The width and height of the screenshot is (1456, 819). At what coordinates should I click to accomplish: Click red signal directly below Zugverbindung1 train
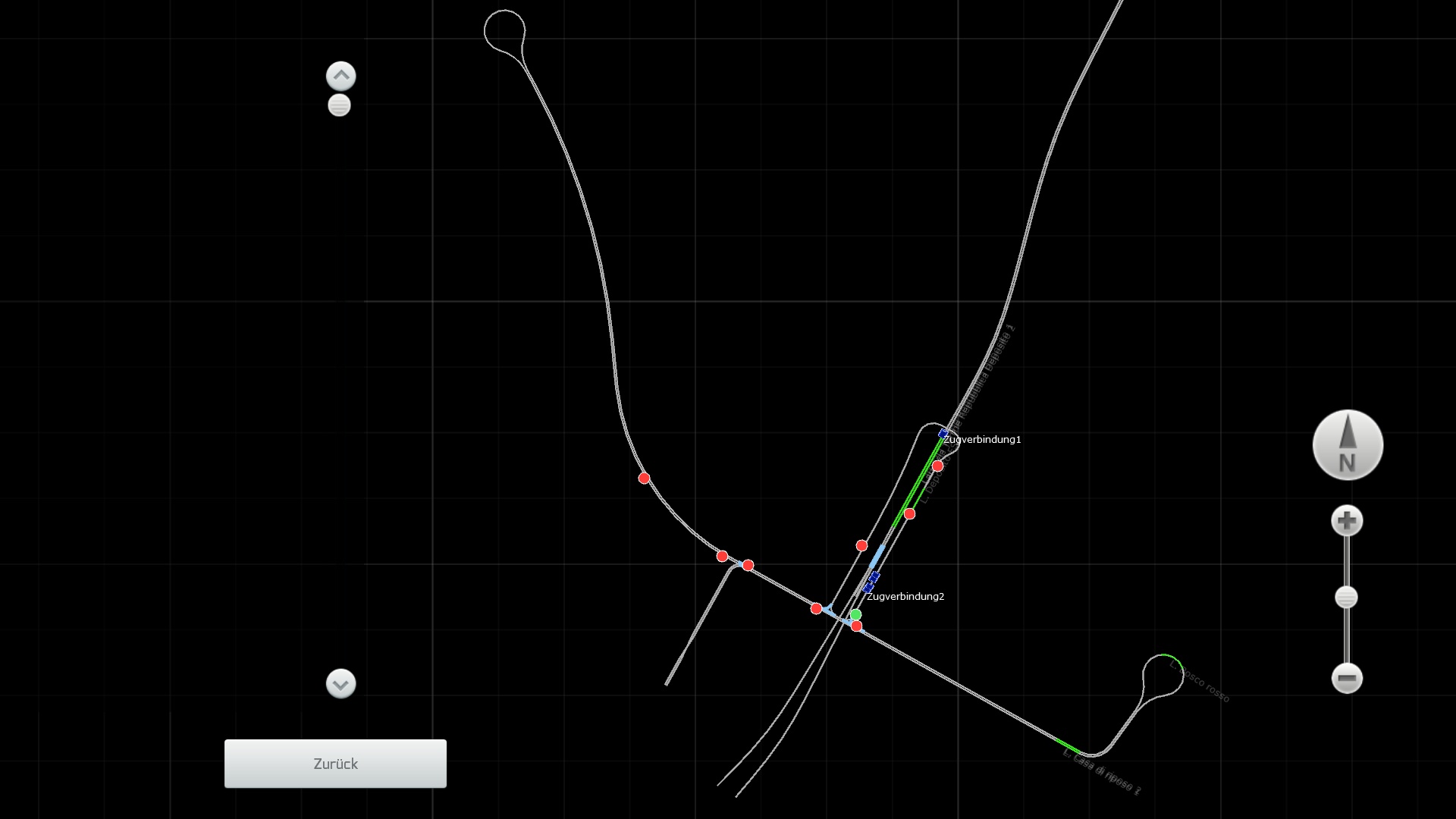tap(937, 466)
